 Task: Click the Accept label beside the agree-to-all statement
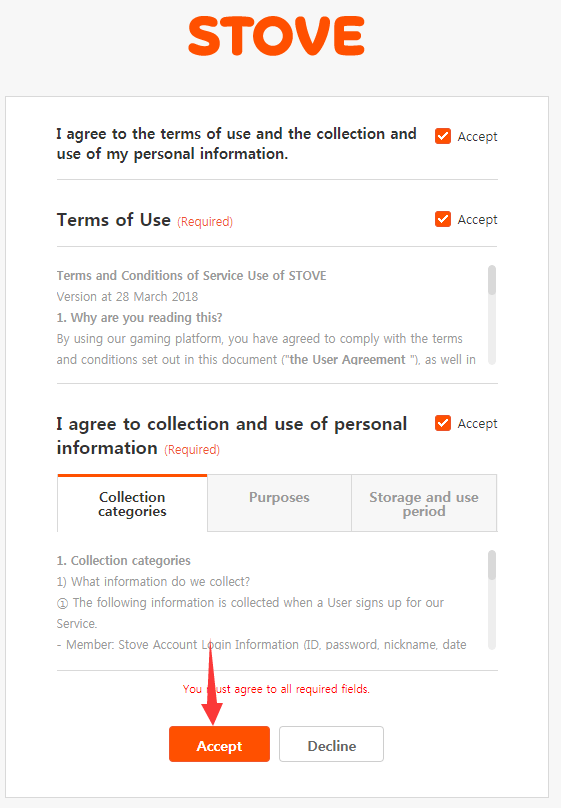coord(477,137)
